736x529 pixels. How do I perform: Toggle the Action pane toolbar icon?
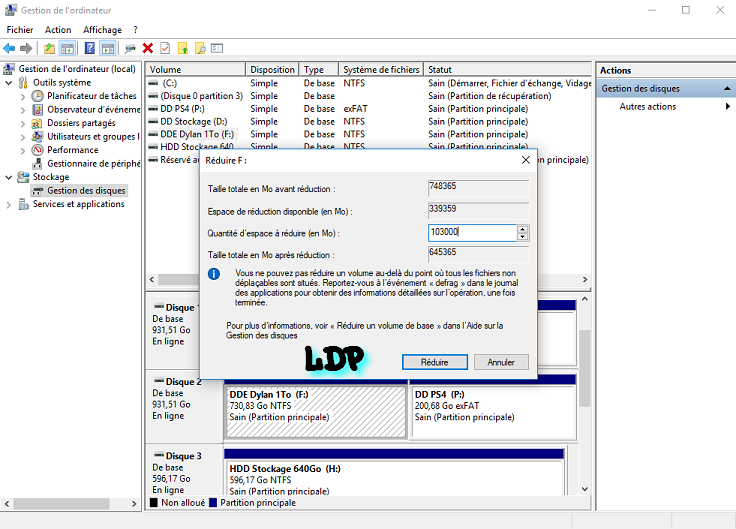click(108, 48)
